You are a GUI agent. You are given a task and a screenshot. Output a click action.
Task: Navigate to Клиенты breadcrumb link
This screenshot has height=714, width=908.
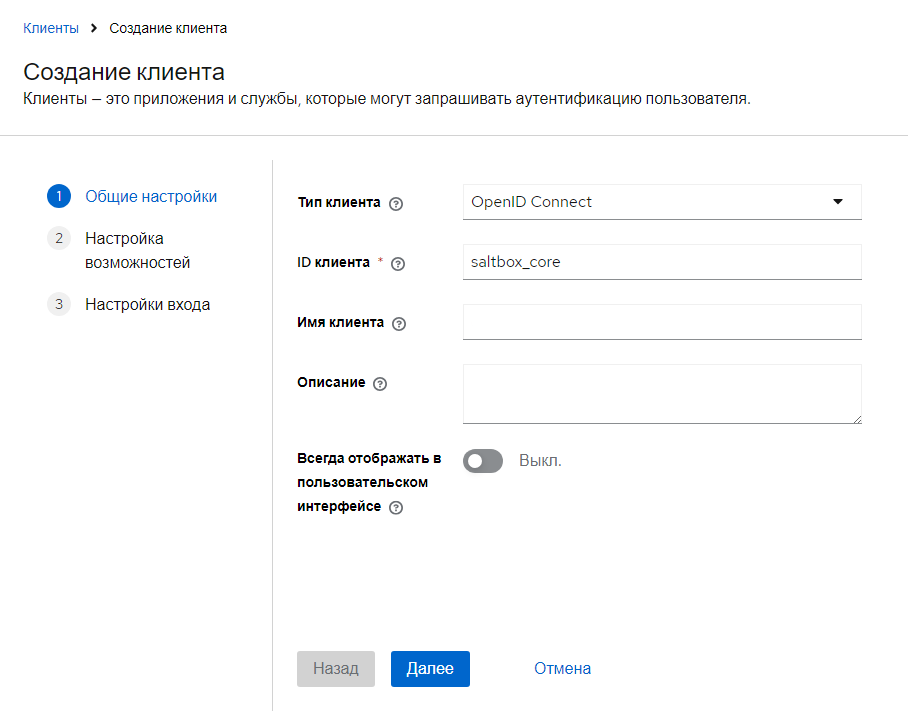[x=51, y=28]
